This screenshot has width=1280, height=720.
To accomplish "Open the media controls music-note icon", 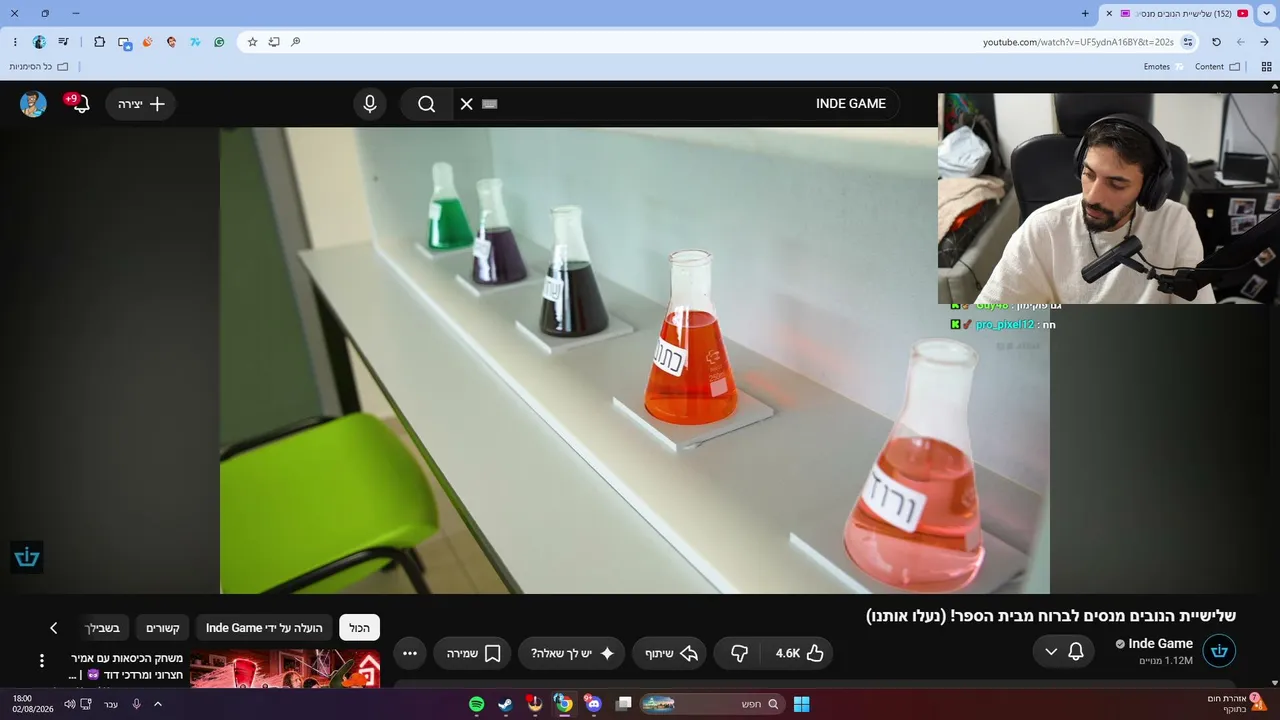I will pos(64,42).
